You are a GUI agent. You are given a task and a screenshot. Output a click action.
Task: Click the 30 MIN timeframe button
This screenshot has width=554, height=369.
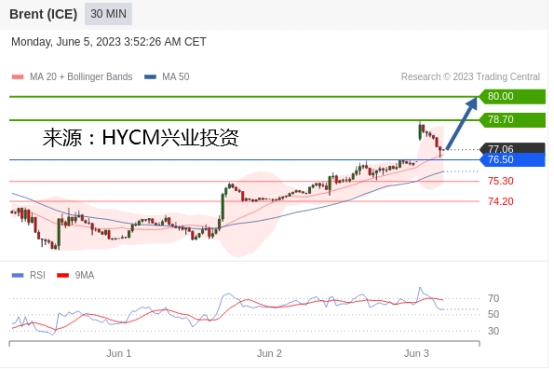(x=108, y=14)
